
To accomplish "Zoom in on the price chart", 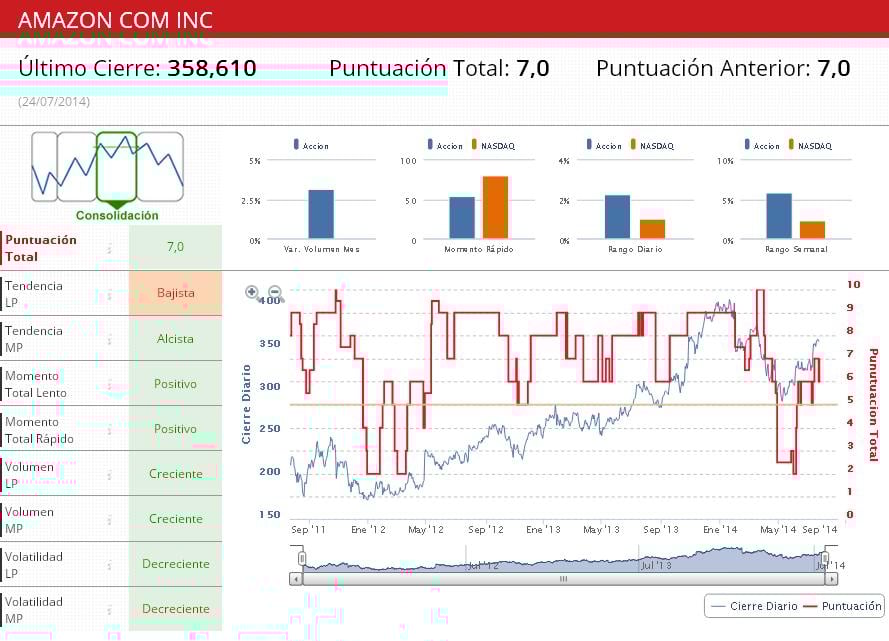I will click(252, 292).
